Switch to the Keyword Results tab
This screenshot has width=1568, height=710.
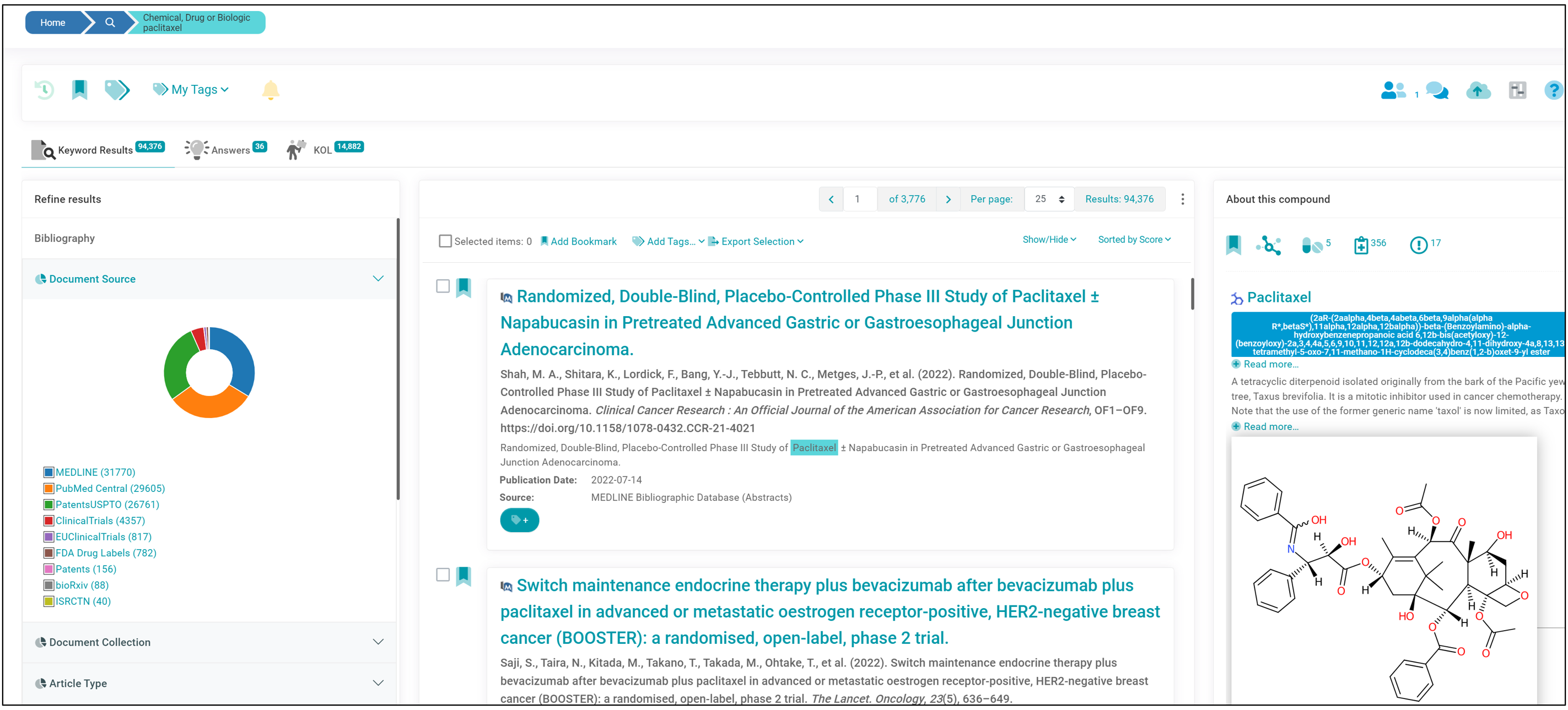pos(98,150)
